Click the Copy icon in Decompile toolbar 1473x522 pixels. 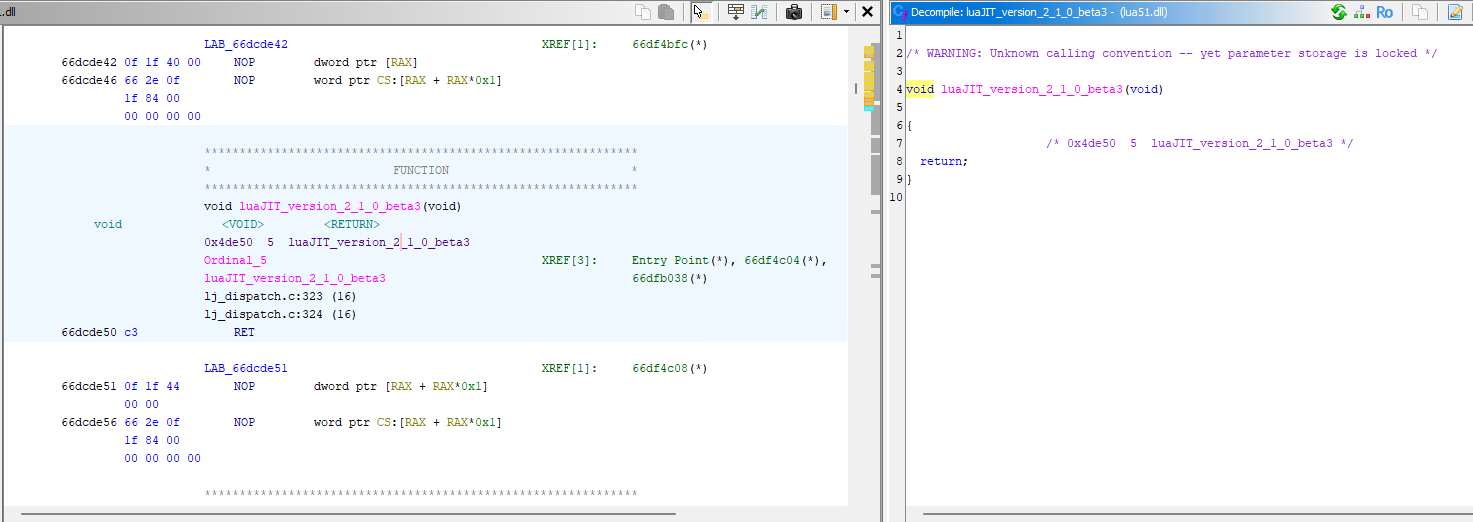coord(1420,12)
